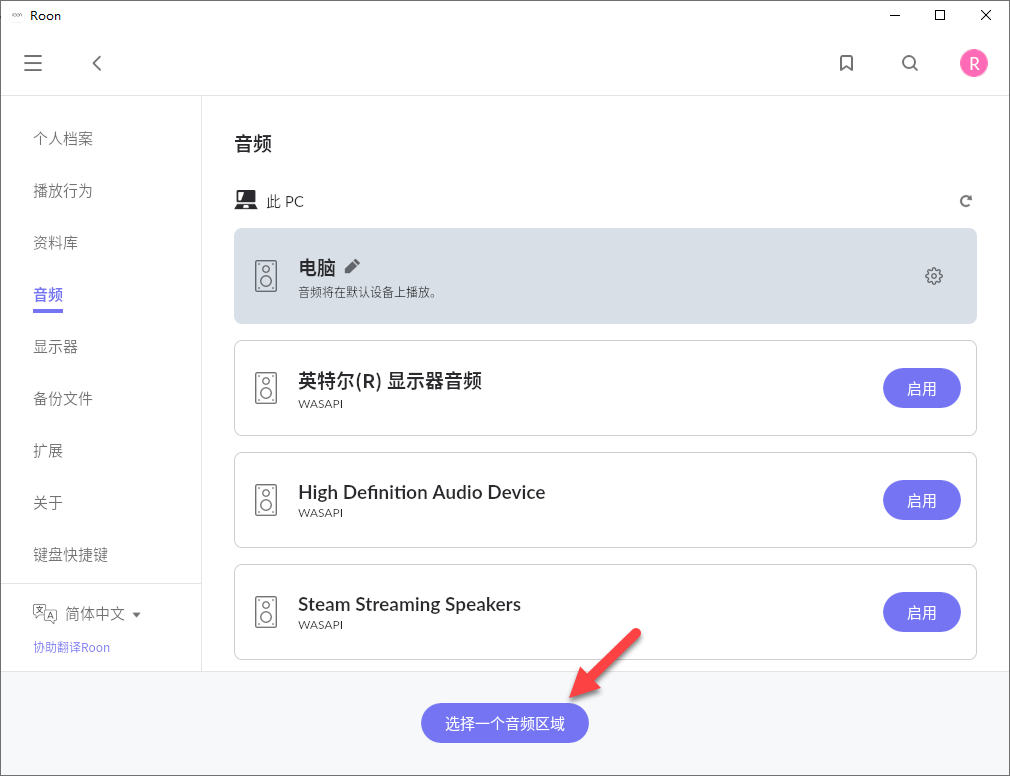This screenshot has width=1010, height=776.
Task: Click 选择一个音频区域 button
Action: [505, 723]
